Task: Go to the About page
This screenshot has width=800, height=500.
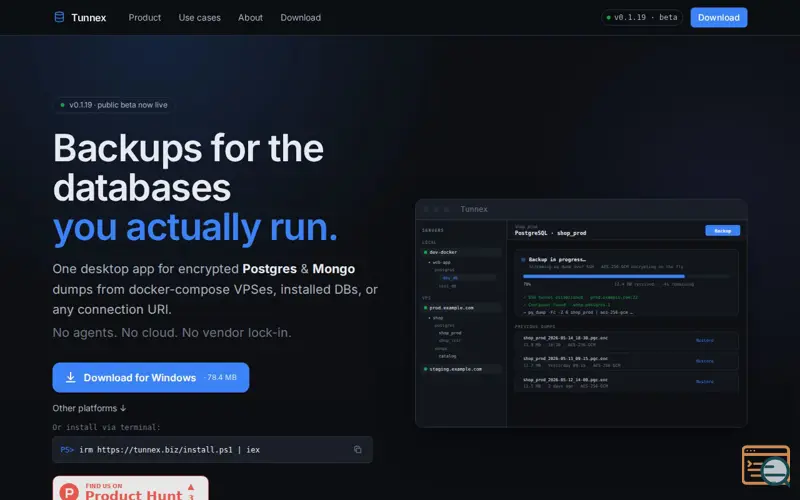Action: click(250, 17)
